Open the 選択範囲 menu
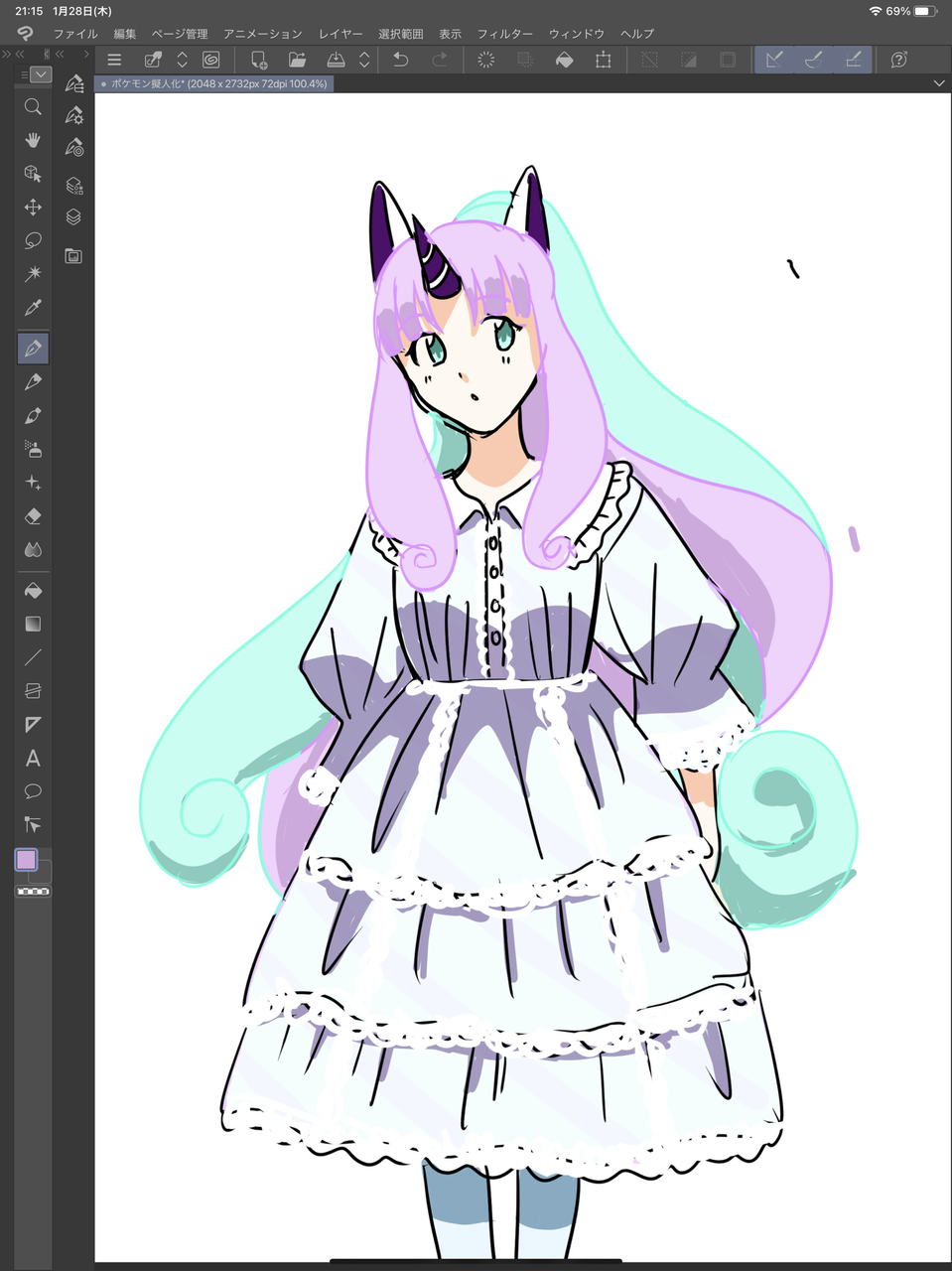The image size is (952, 1271). (x=400, y=34)
